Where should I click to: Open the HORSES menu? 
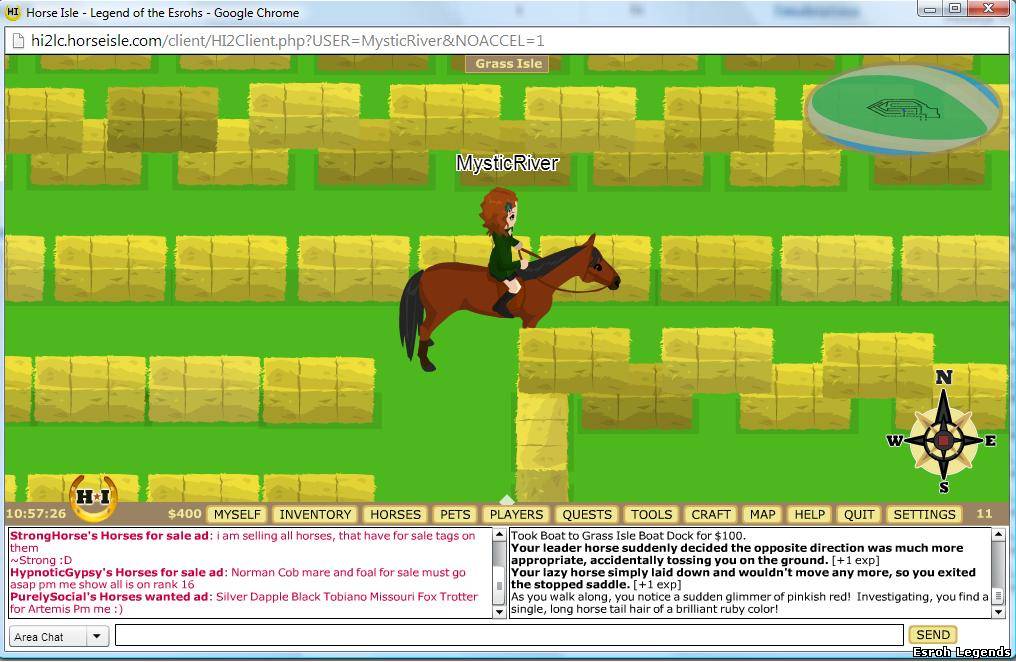click(395, 514)
